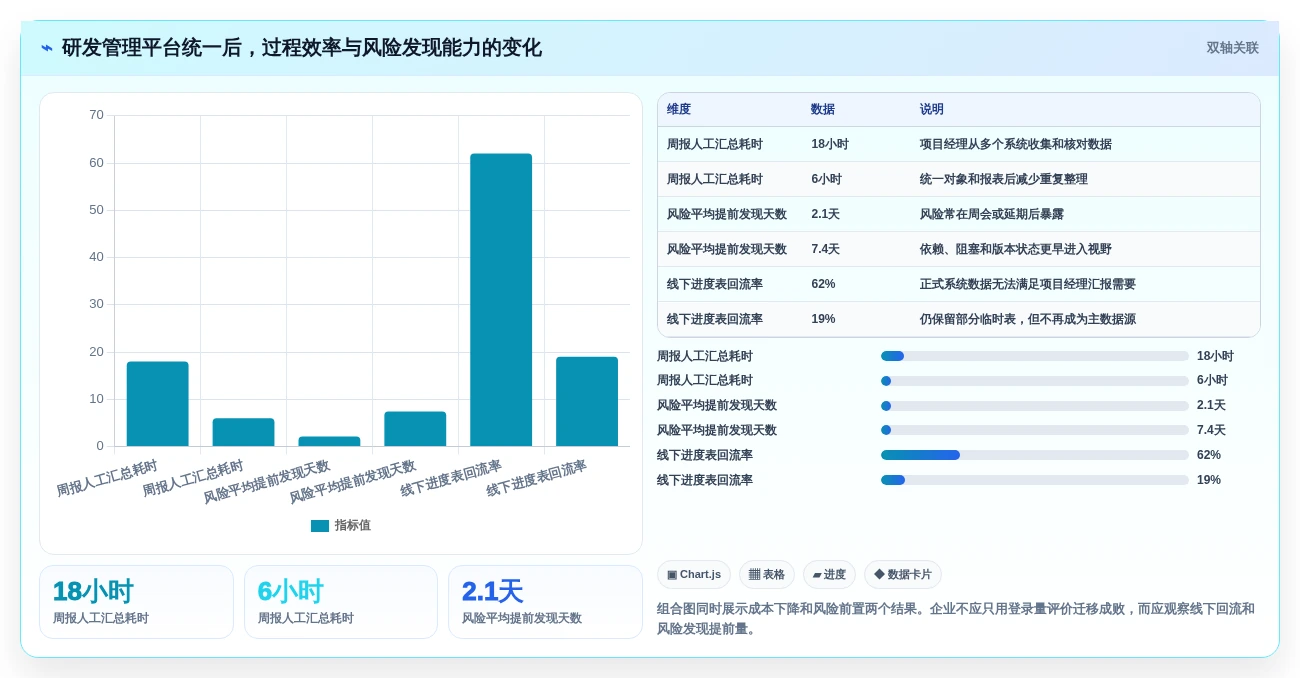The height and width of the screenshot is (678, 1300).
Task: Select table cell 仍保留部分临时表，但不再成为主数据源
Action: point(1028,319)
